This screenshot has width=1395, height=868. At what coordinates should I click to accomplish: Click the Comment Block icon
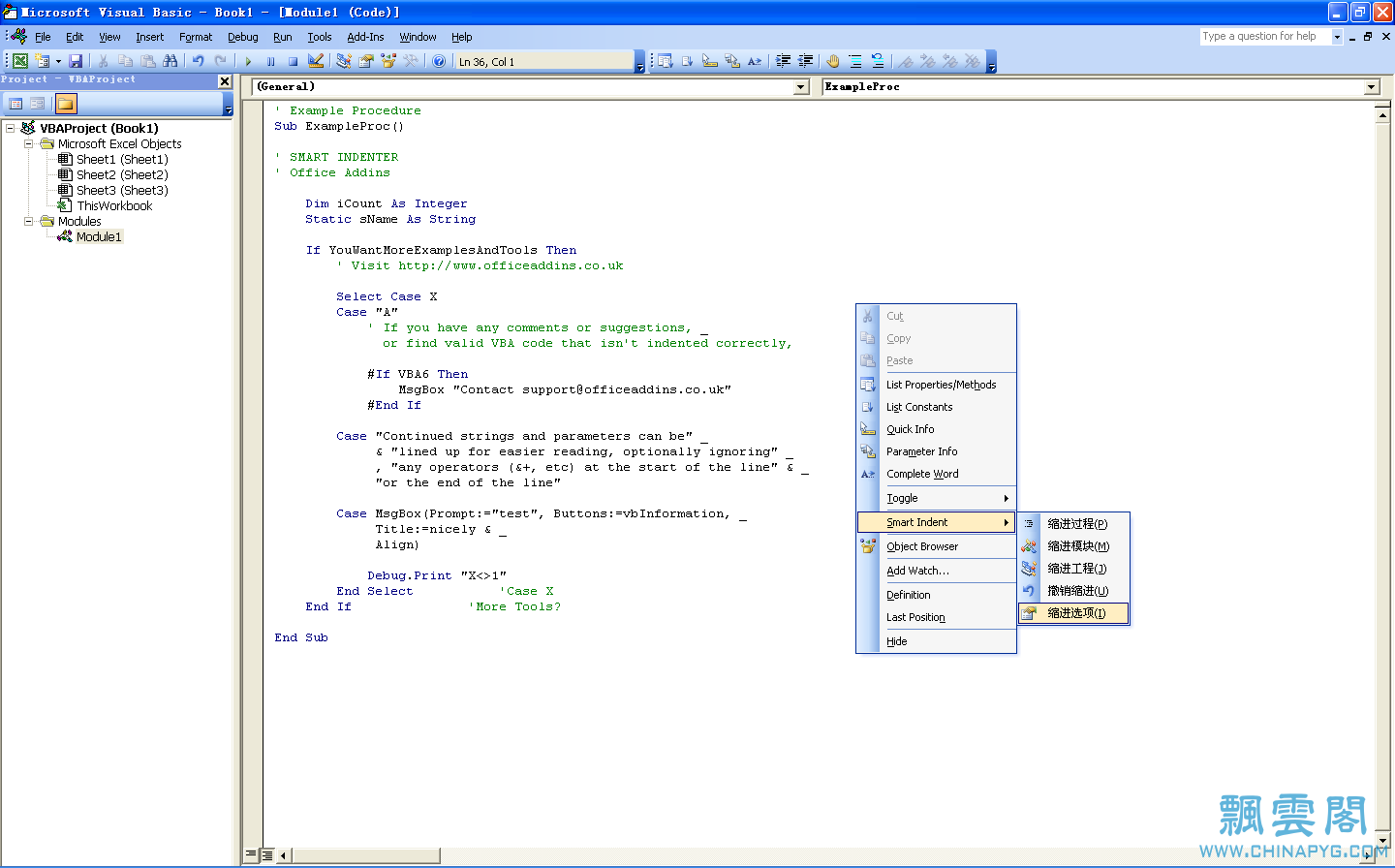[855, 60]
